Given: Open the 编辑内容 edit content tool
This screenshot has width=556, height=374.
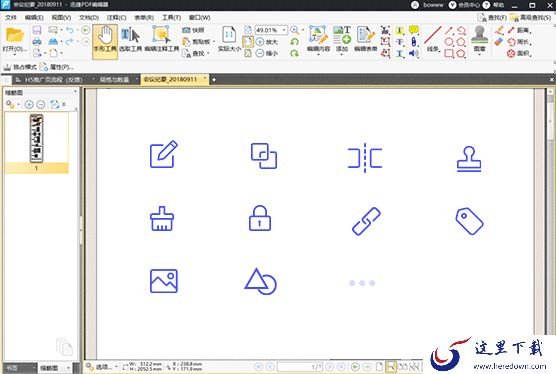Looking at the screenshot, I should click(x=318, y=40).
